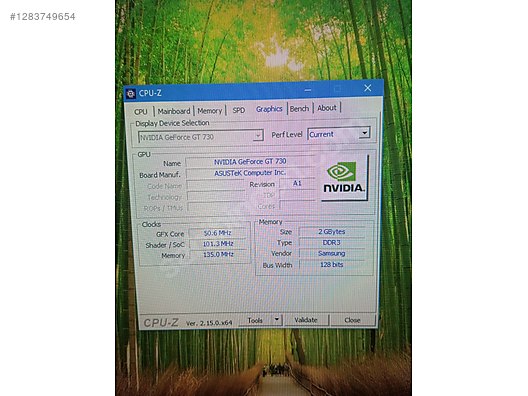Minimize the CPU-Z window
The height and width of the screenshot is (396, 528).
[307, 90]
